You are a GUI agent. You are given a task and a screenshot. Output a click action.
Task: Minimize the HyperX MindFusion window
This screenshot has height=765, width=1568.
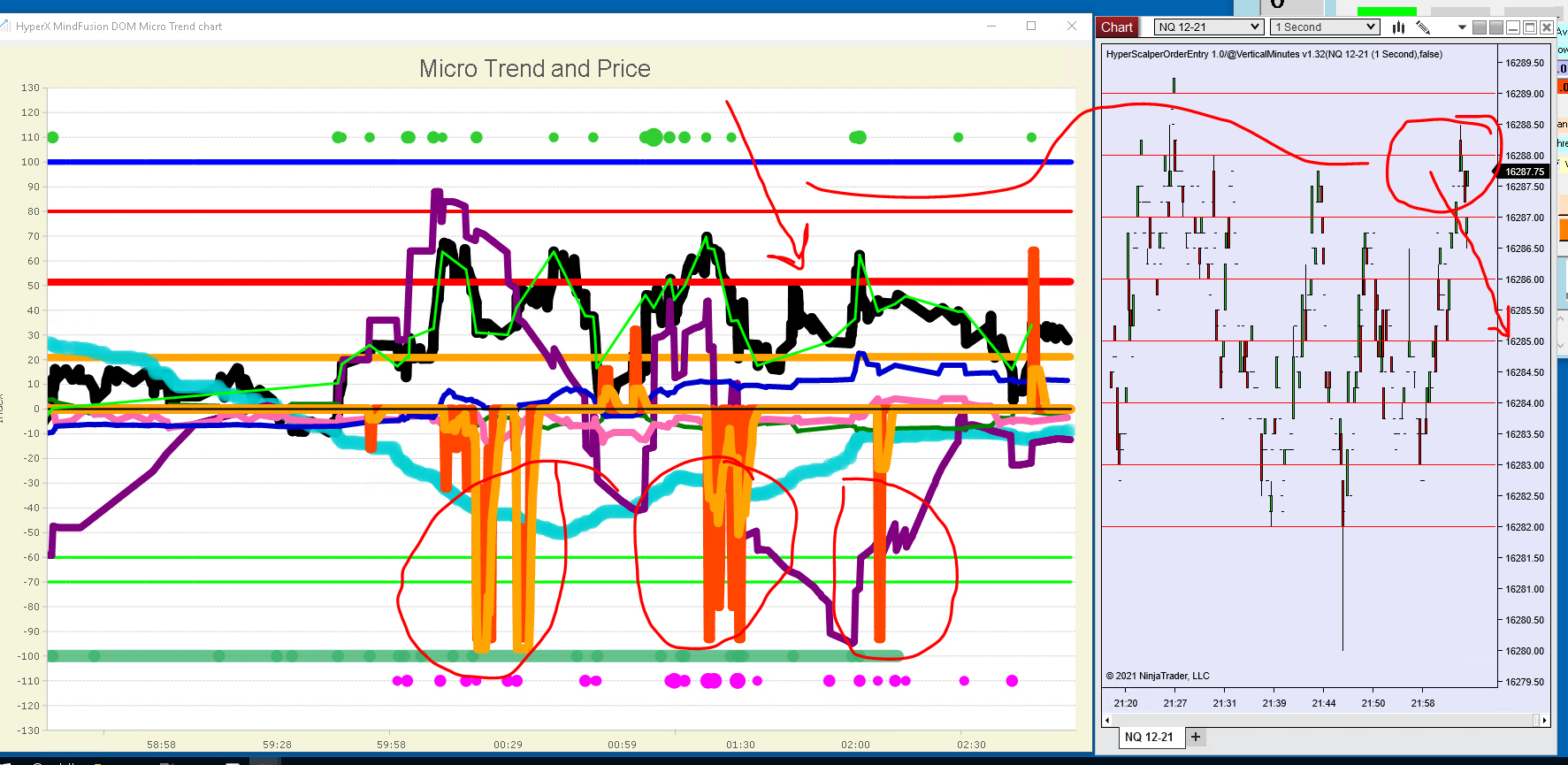[991, 26]
